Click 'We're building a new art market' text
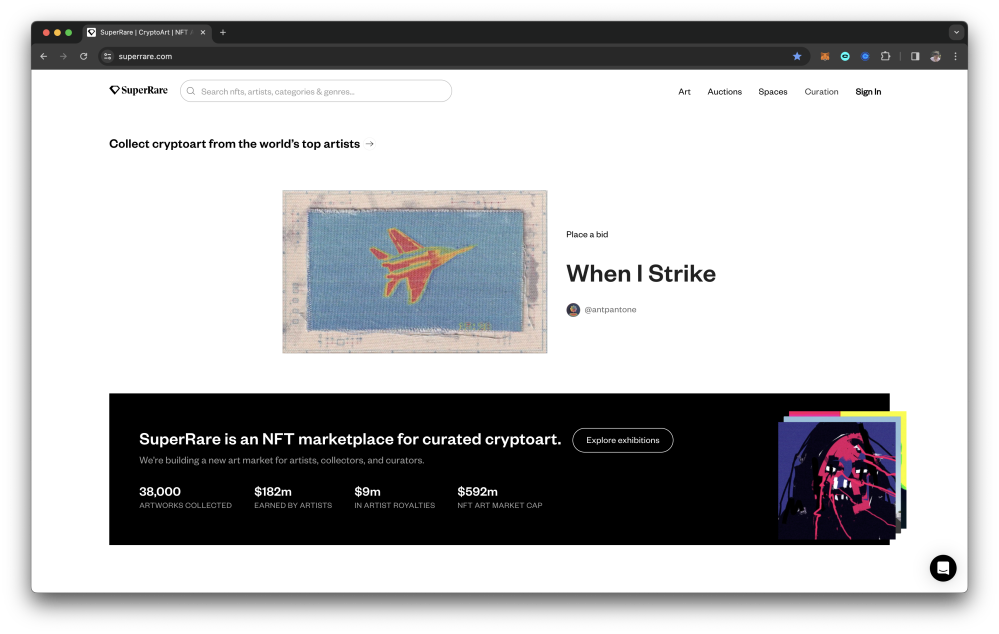 pyautogui.click(x=282, y=460)
